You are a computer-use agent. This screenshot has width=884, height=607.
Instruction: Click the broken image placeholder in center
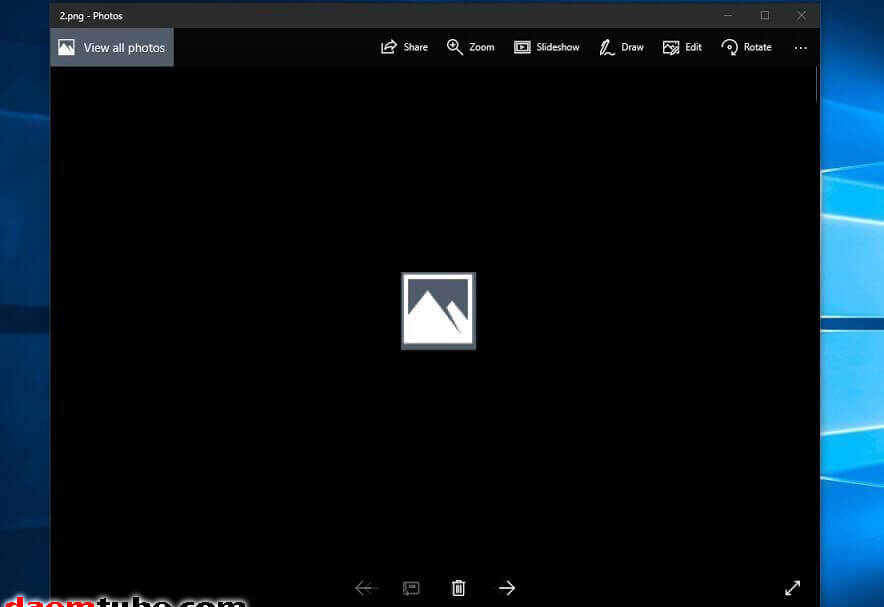tap(438, 310)
